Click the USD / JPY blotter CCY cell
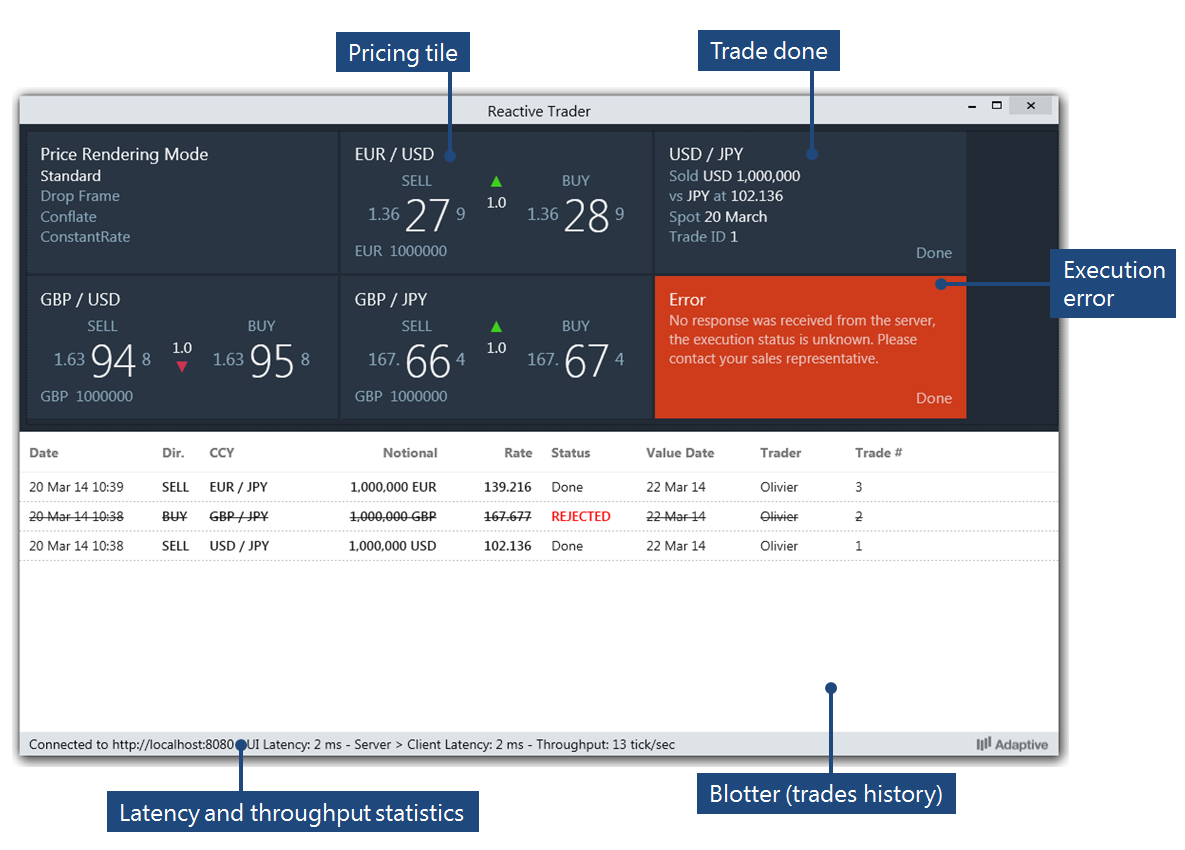1185x850 pixels. [240, 546]
